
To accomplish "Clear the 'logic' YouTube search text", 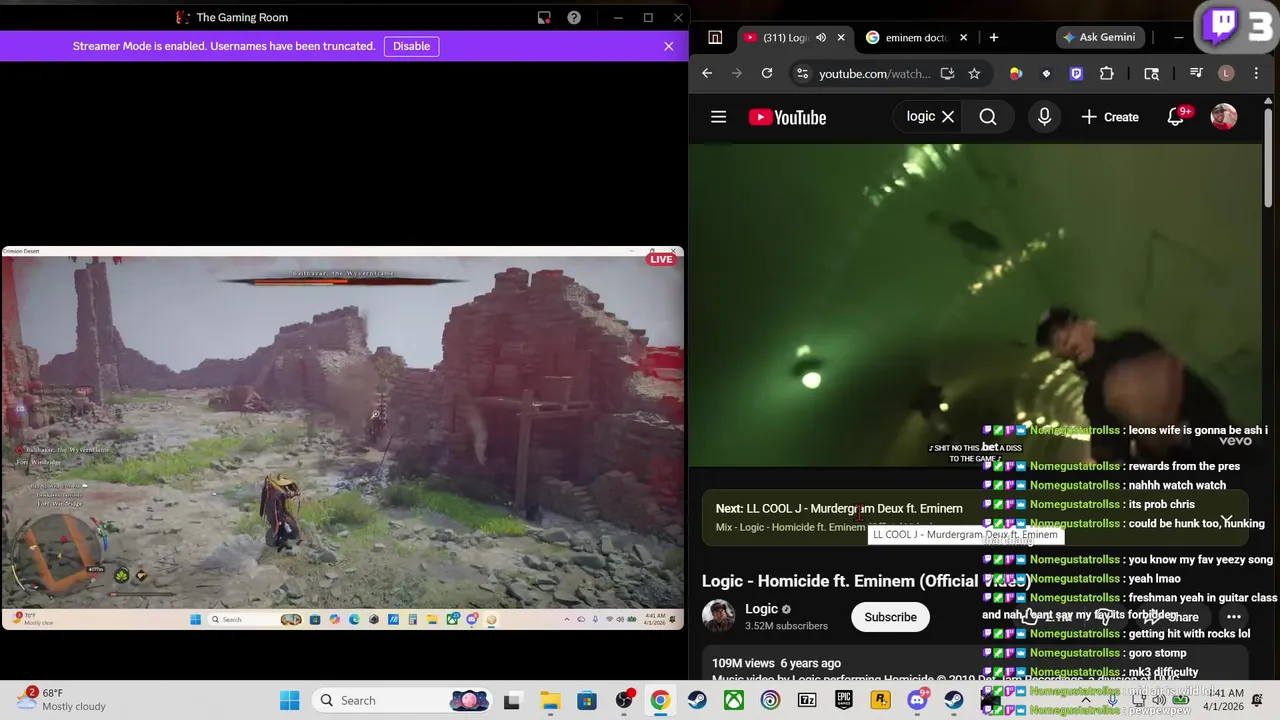I will click(x=948, y=117).
